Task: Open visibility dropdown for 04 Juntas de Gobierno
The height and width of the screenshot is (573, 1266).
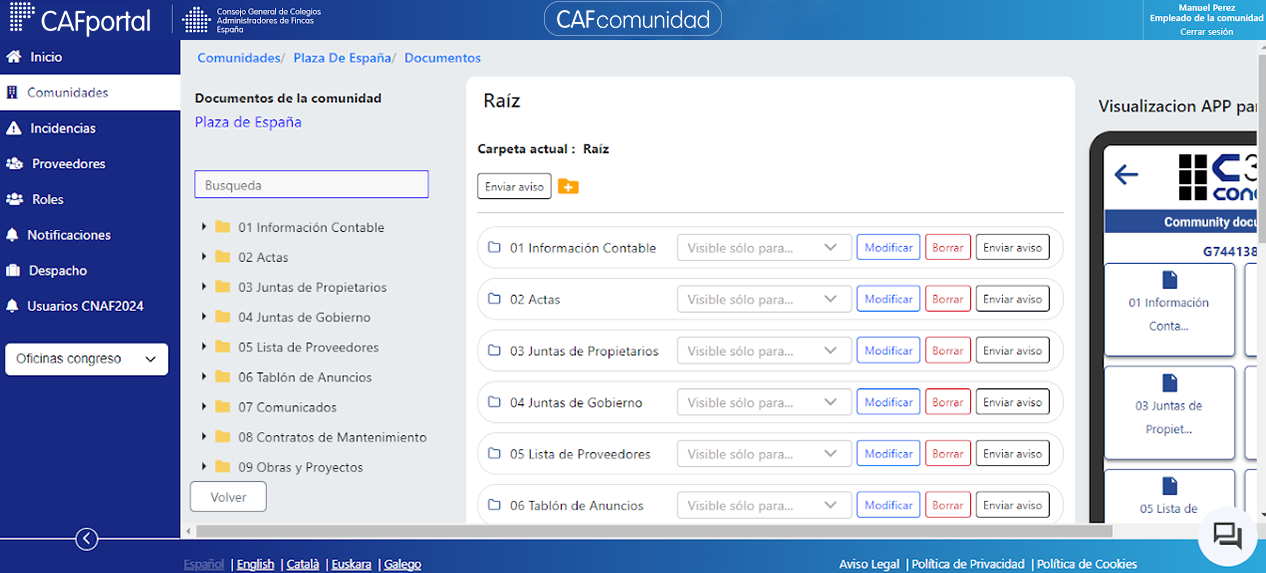Action: tap(764, 402)
